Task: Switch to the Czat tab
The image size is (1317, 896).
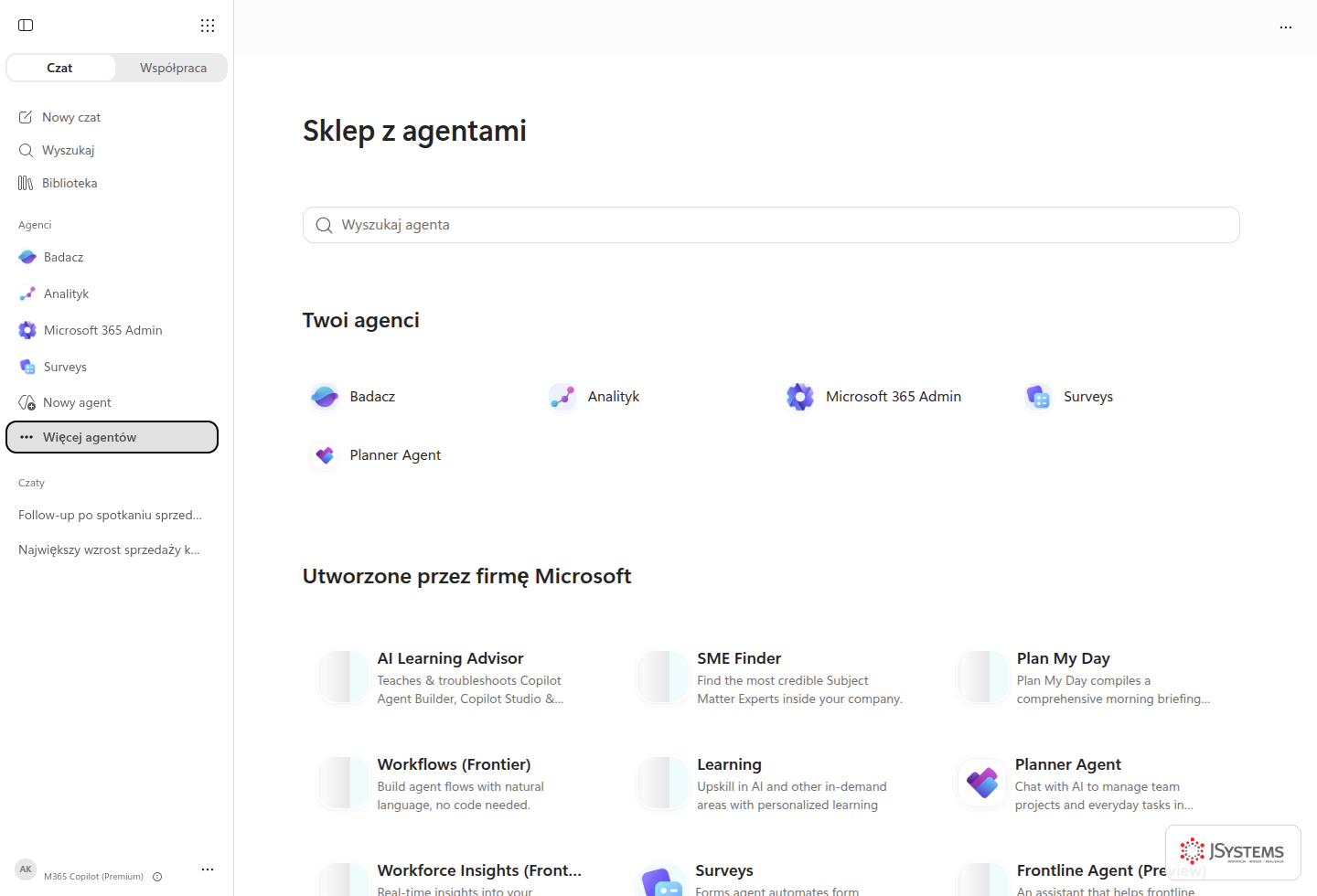Action: (x=60, y=68)
